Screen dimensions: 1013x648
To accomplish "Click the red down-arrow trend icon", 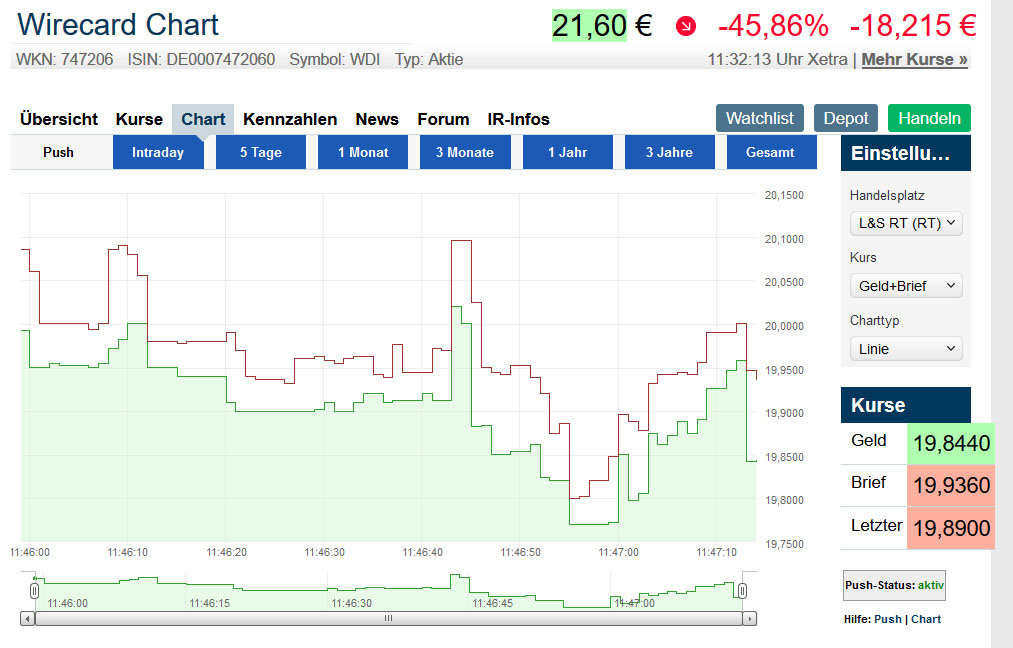I will point(685,26).
